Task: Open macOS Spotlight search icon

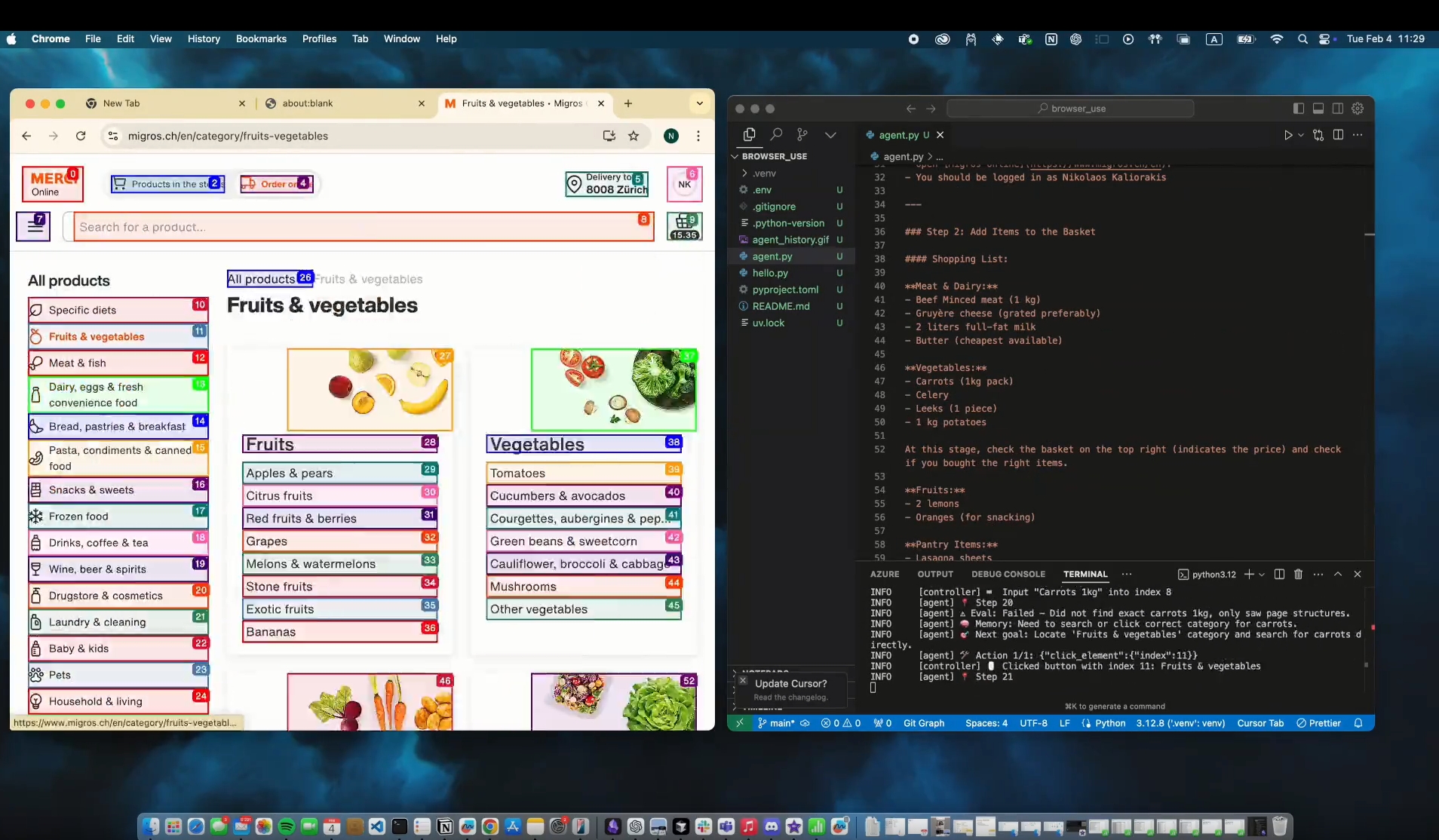Action: pos(1302,39)
